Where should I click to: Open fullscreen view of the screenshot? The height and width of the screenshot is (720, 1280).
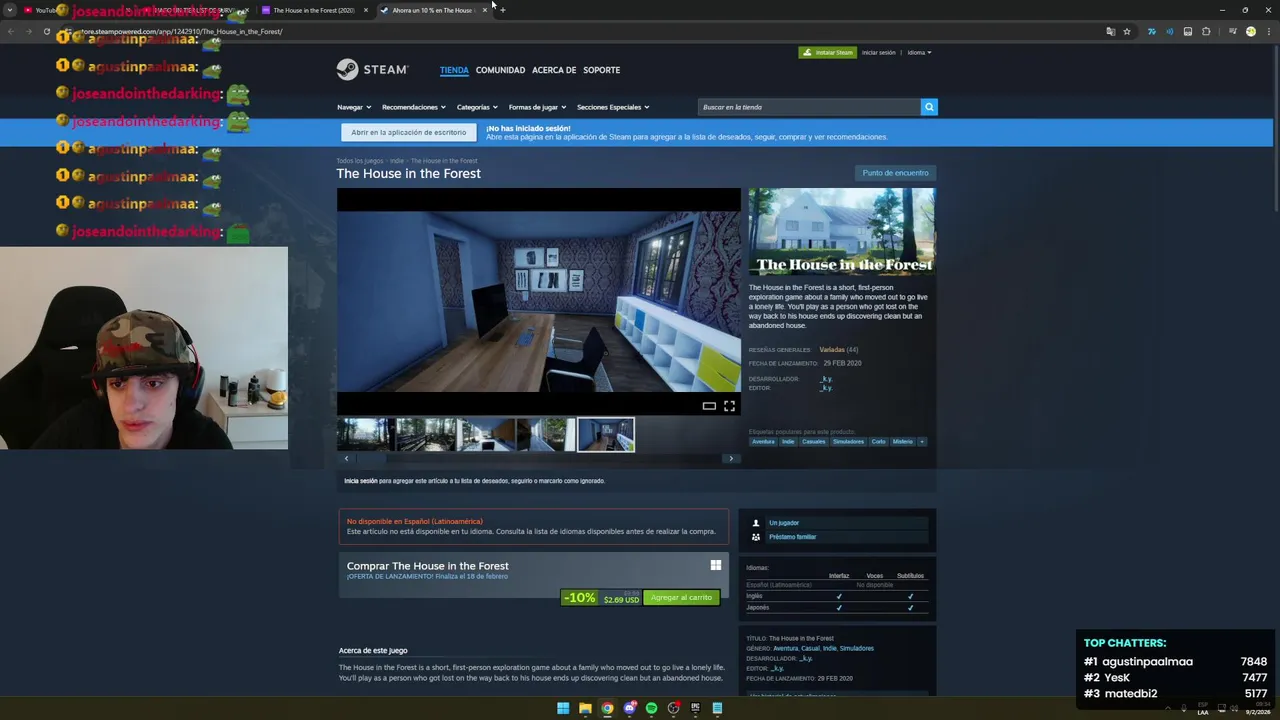[729, 406]
